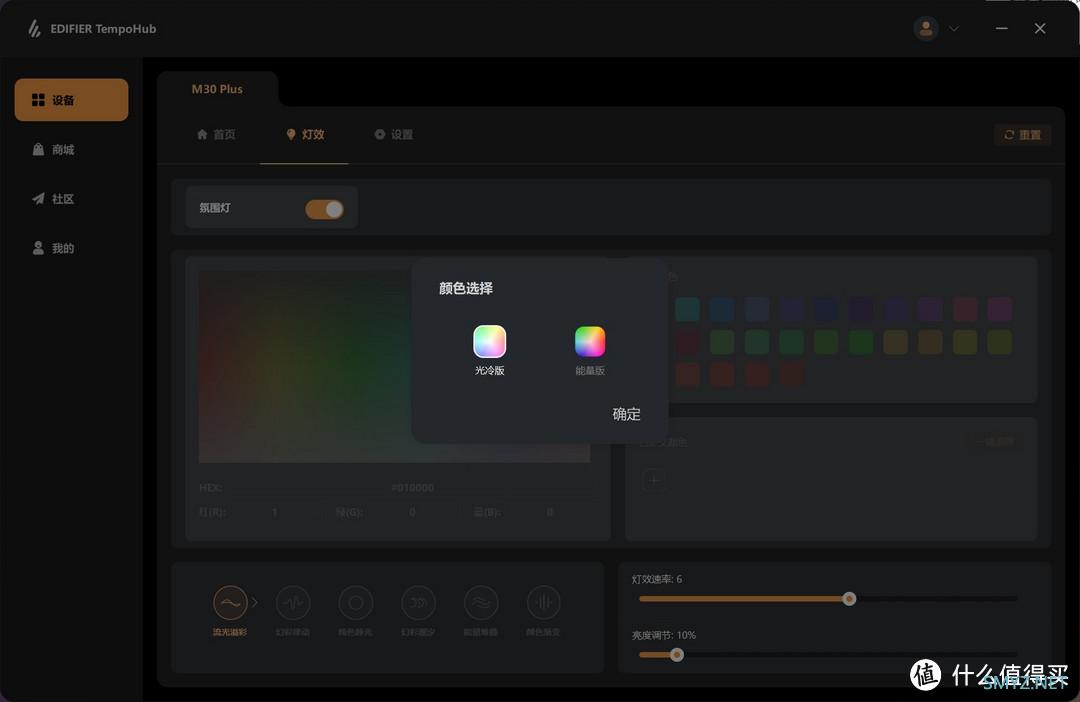The height and width of the screenshot is (702, 1080).
Task: Toggle the 氛围灯 ambient light switch
Action: (x=324, y=209)
